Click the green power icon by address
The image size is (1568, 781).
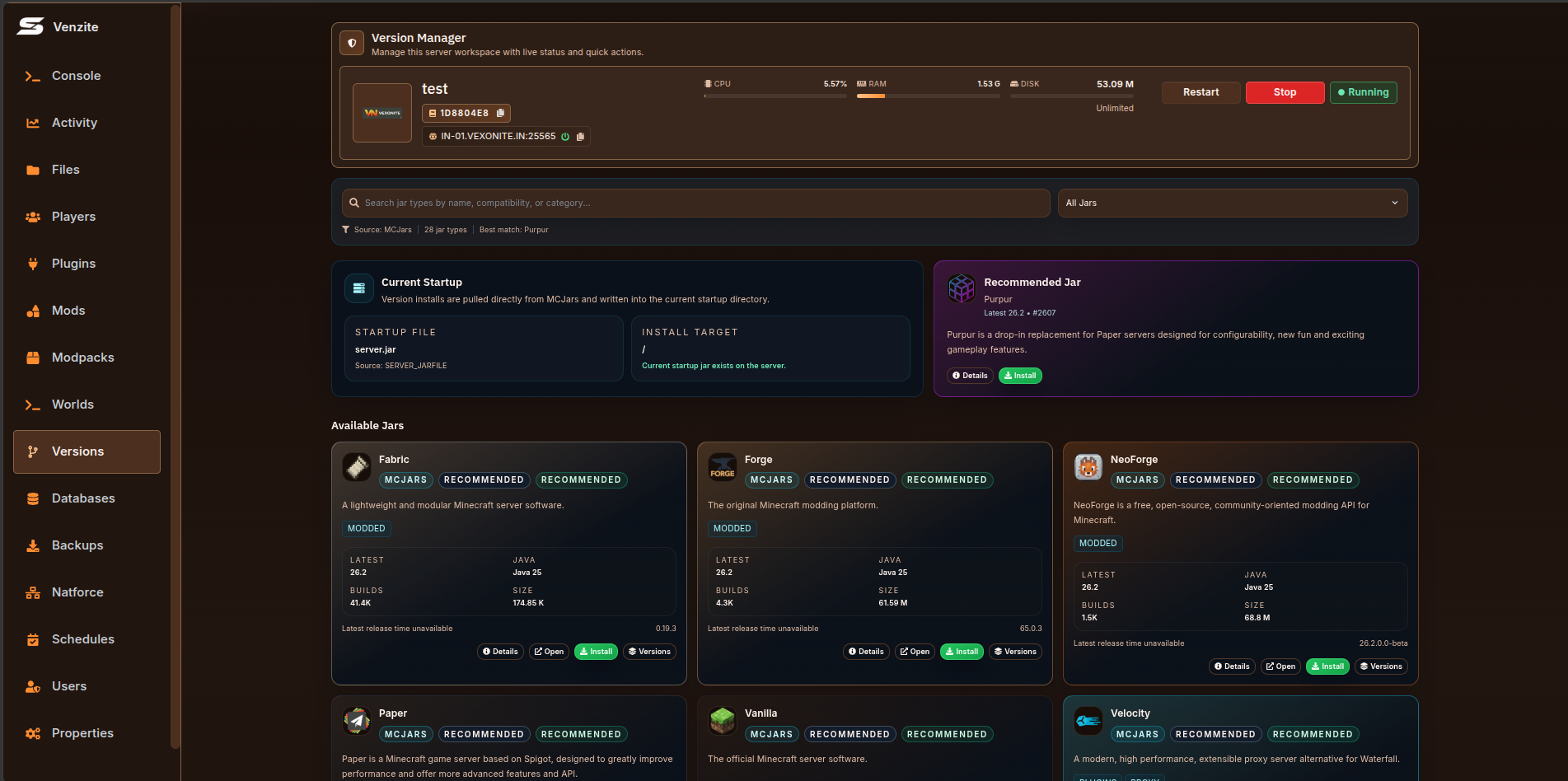[x=565, y=137]
